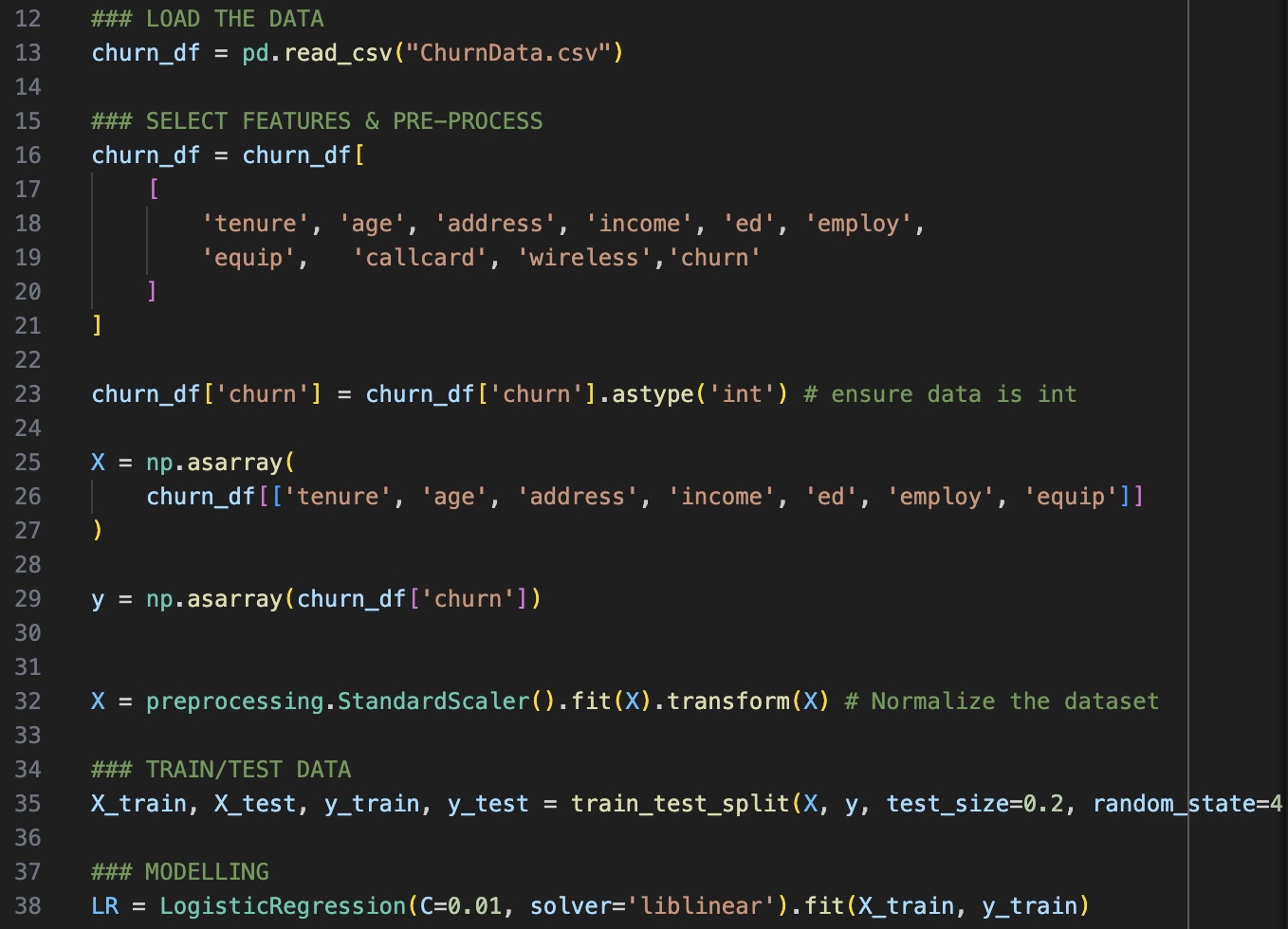Screen dimensions: 1288x929
Task: Click StandardScaler on line 32
Action: pos(433,701)
